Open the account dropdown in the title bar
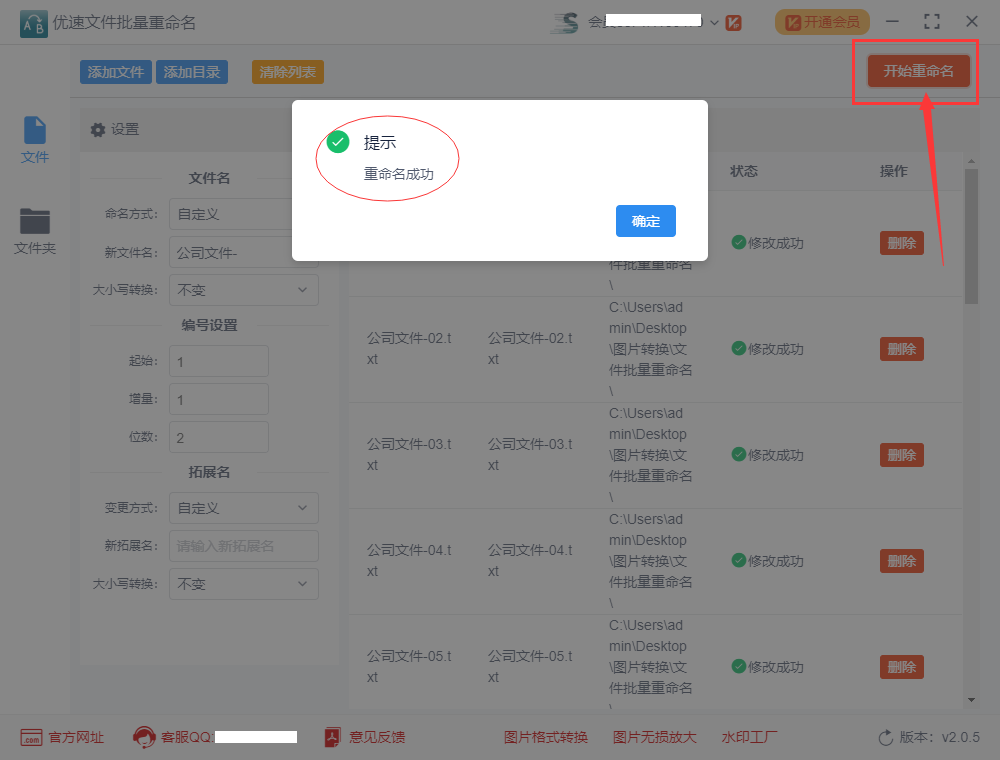Image resolution: width=1000 pixels, height=760 pixels. click(714, 21)
